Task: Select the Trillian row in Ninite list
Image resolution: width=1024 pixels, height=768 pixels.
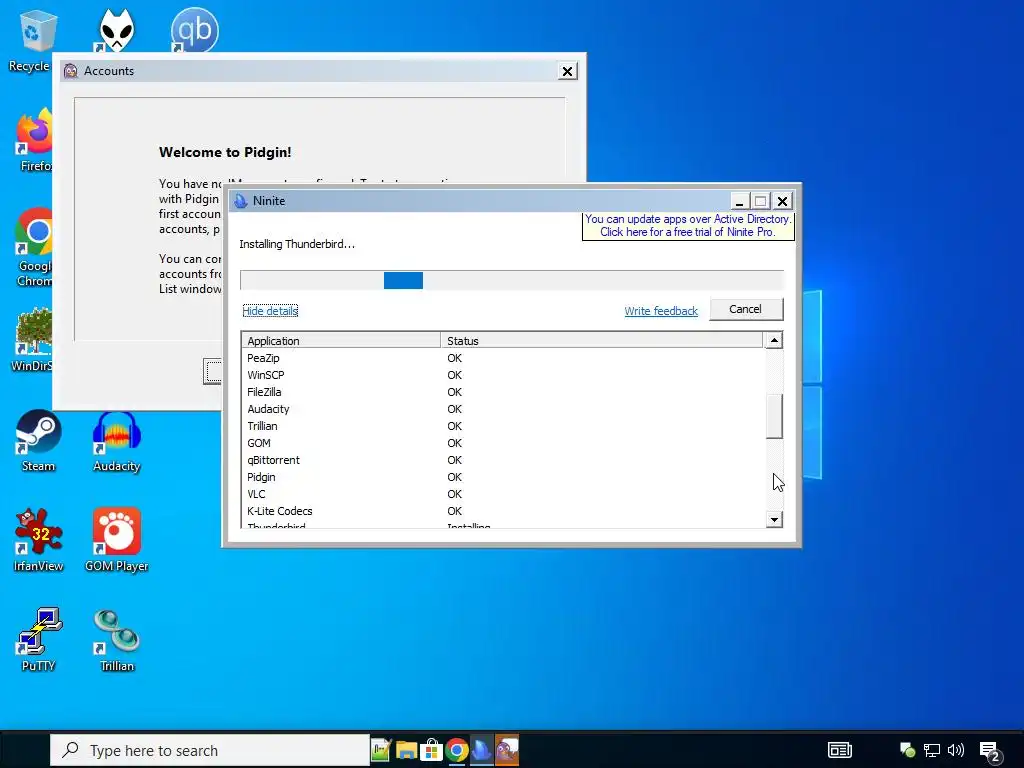Action: (503, 426)
